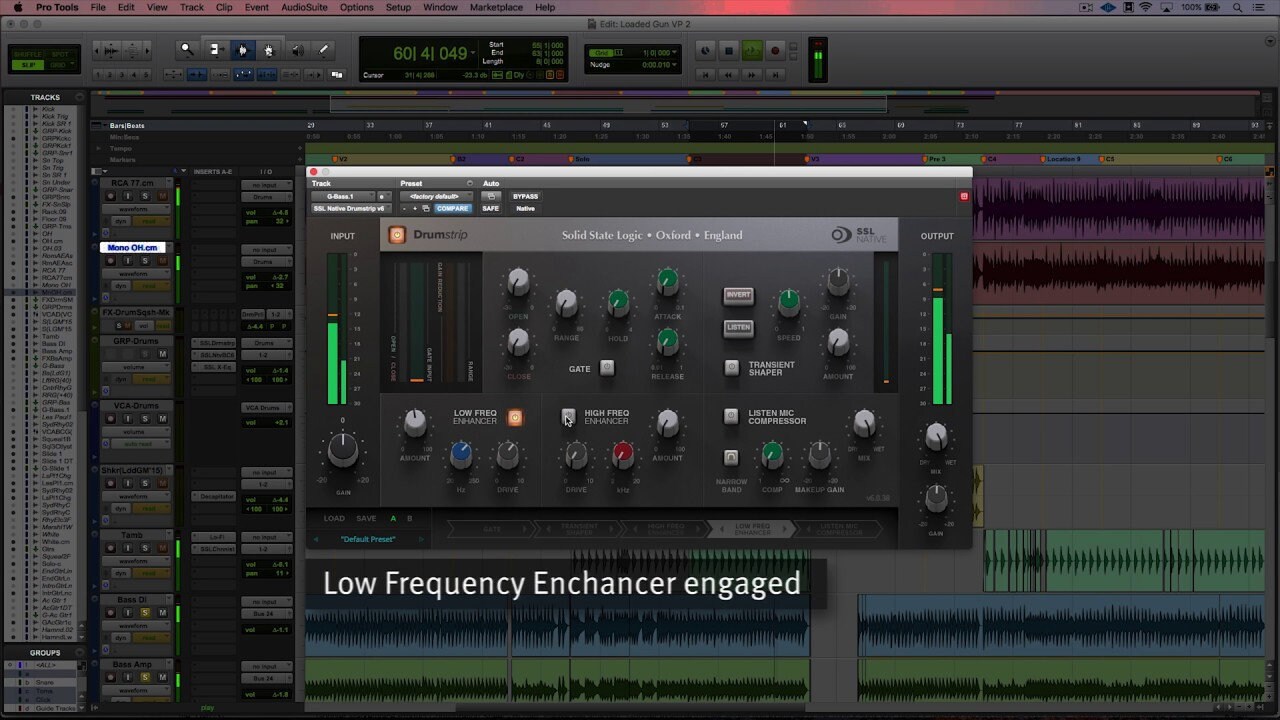Click the Invert button in Transient Shaper
This screenshot has height=720, width=1280.
pyautogui.click(x=738, y=296)
